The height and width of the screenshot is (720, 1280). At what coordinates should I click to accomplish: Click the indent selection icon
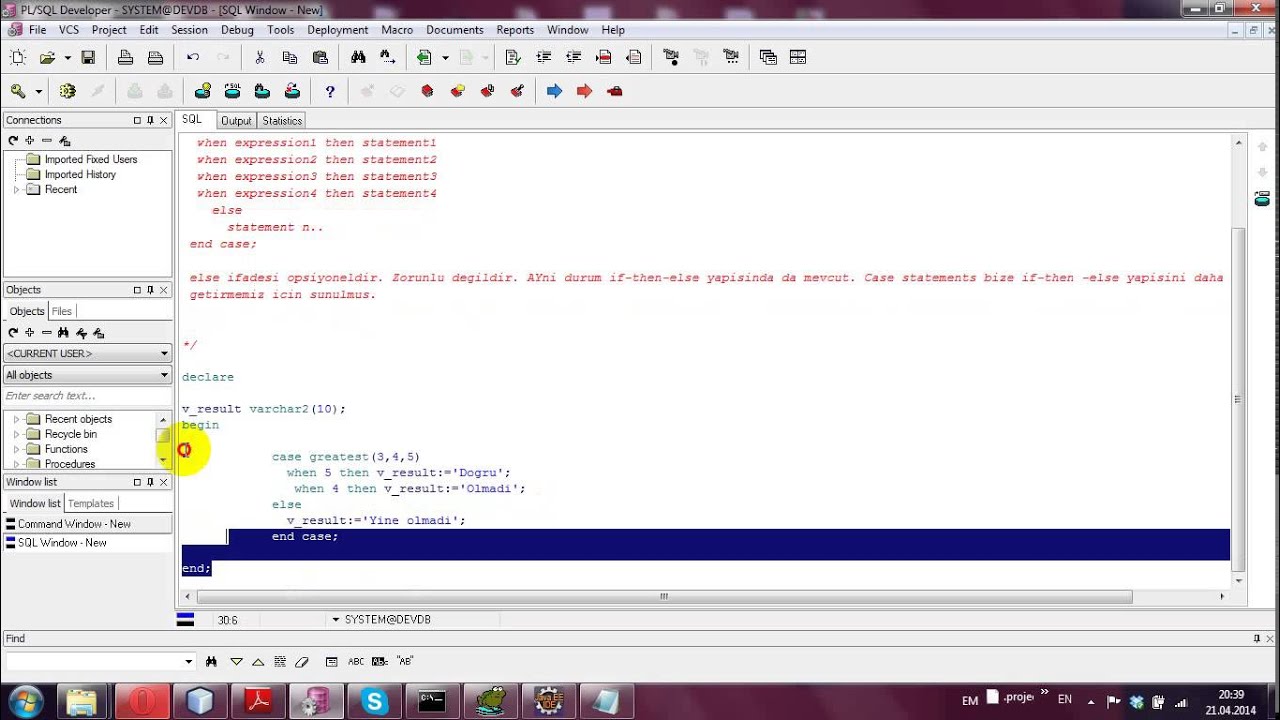544,58
